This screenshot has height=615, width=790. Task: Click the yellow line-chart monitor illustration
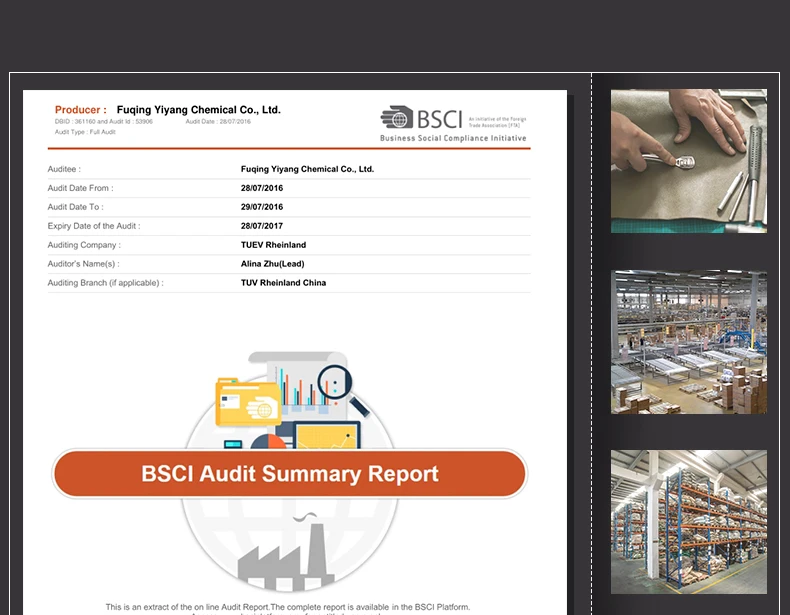[x=327, y=436]
